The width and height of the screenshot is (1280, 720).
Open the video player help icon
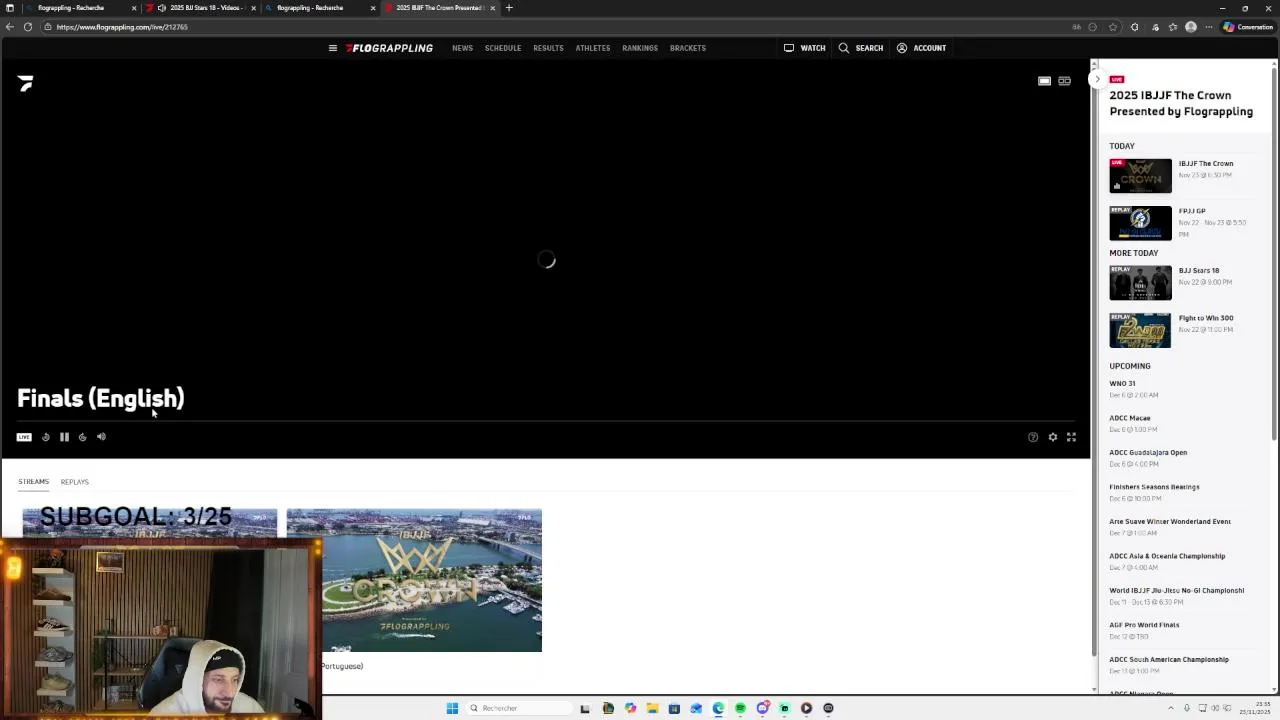pos(1033,437)
